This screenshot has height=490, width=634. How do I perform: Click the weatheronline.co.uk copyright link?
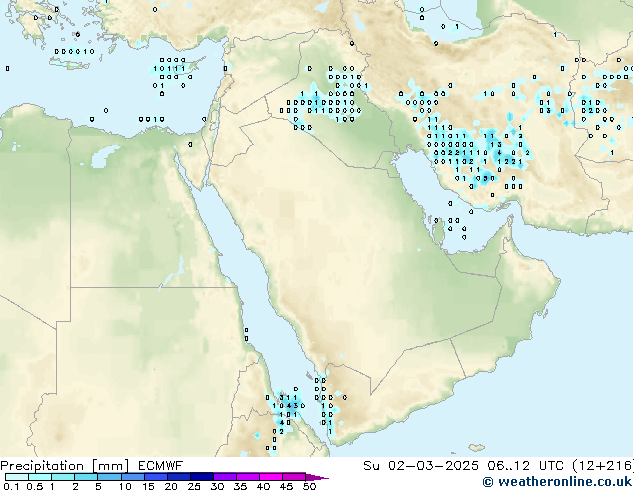coord(557,482)
